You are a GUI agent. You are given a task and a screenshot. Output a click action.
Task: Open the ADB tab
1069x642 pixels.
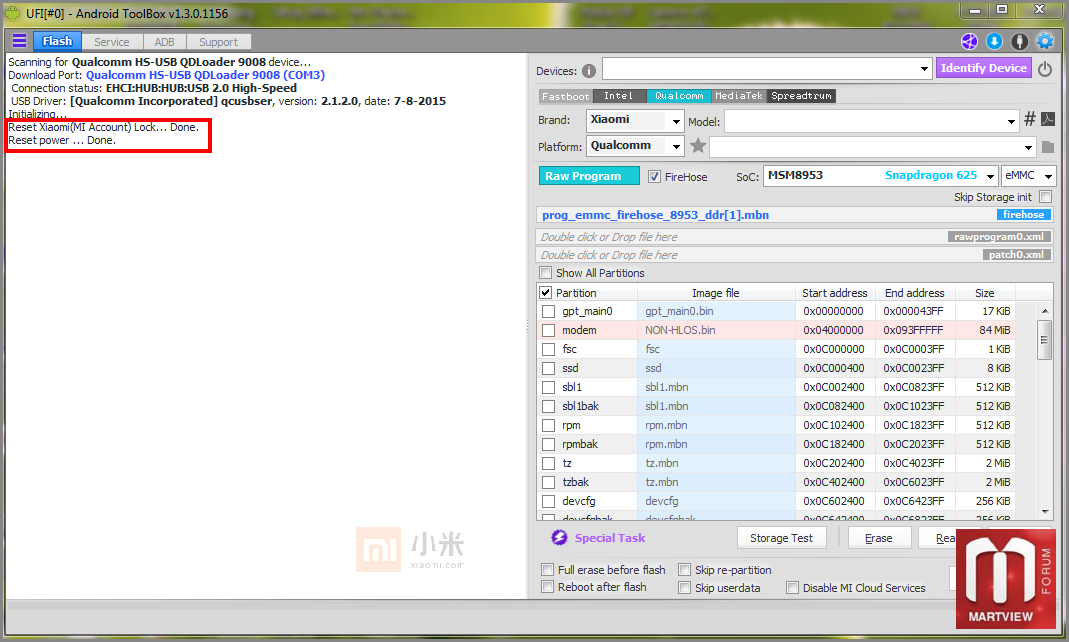[x=164, y=42]
